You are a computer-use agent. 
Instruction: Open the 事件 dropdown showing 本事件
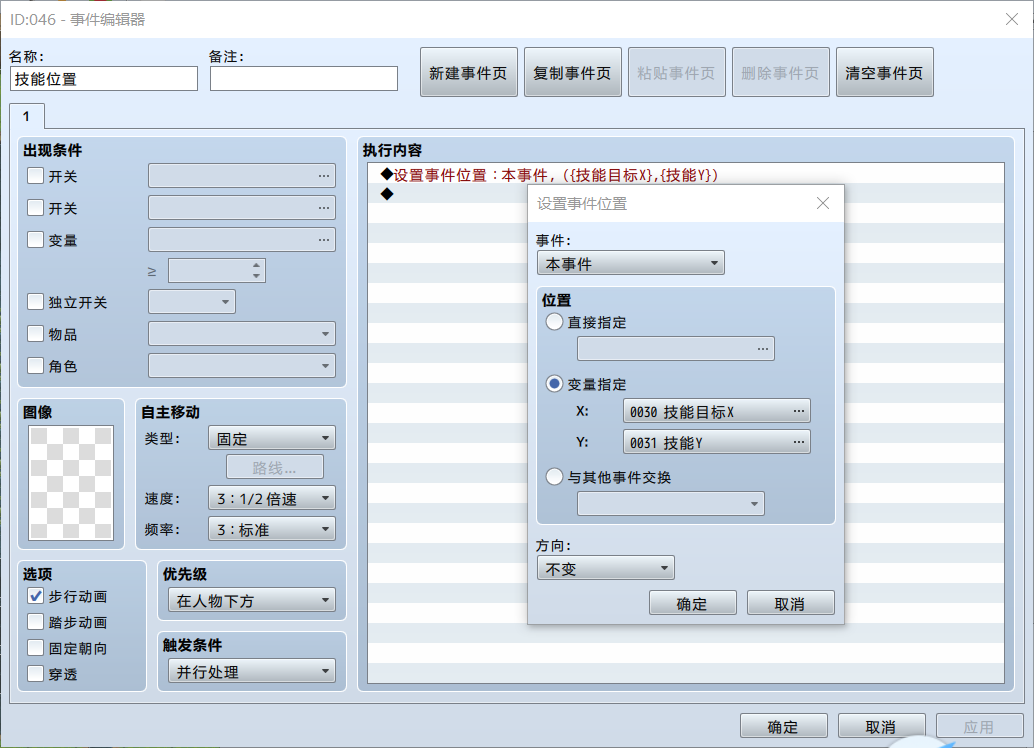(630, 263)
